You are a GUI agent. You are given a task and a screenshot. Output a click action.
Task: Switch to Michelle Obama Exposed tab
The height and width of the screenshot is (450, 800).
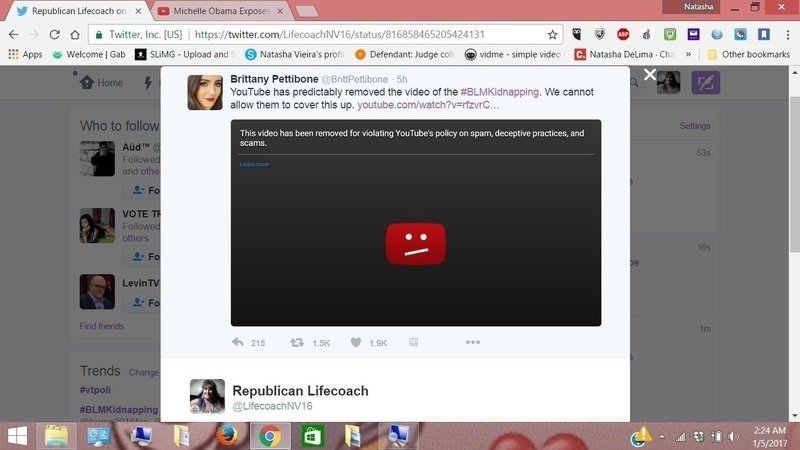[220, 11]
